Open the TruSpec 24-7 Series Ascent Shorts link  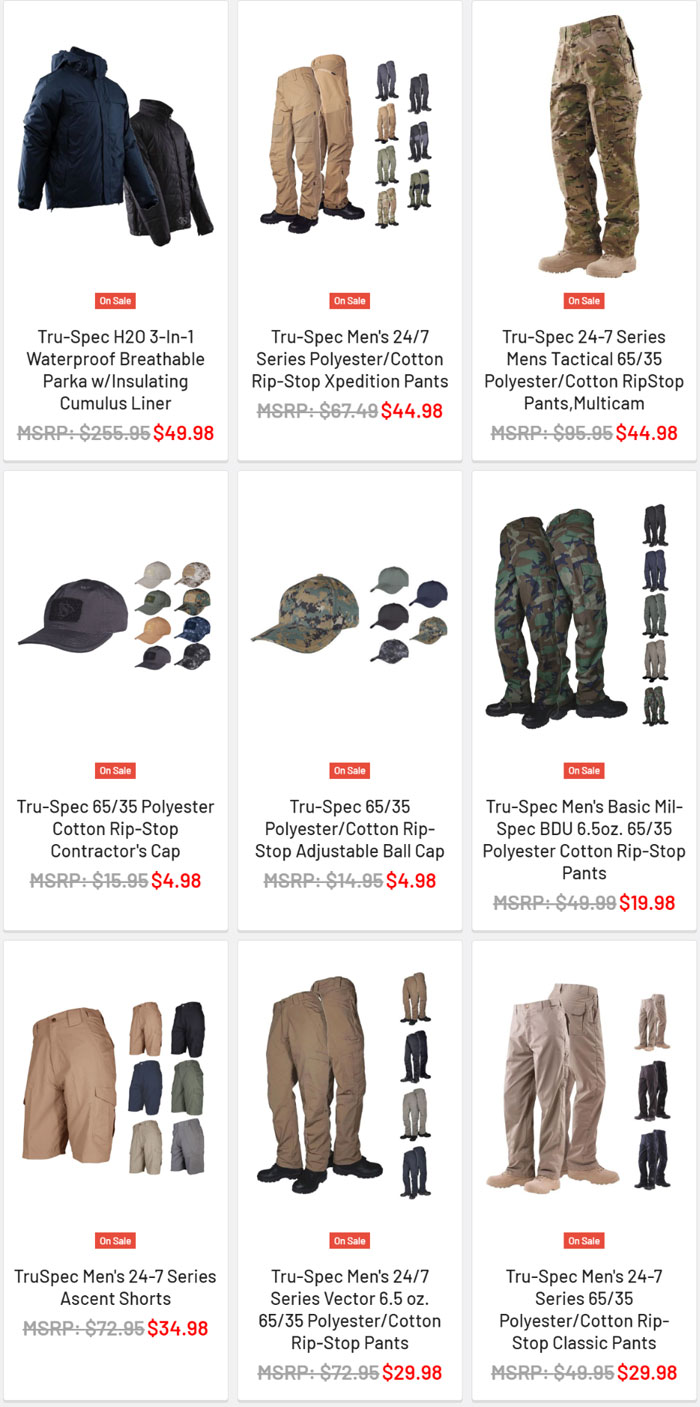coord(116,1288)
